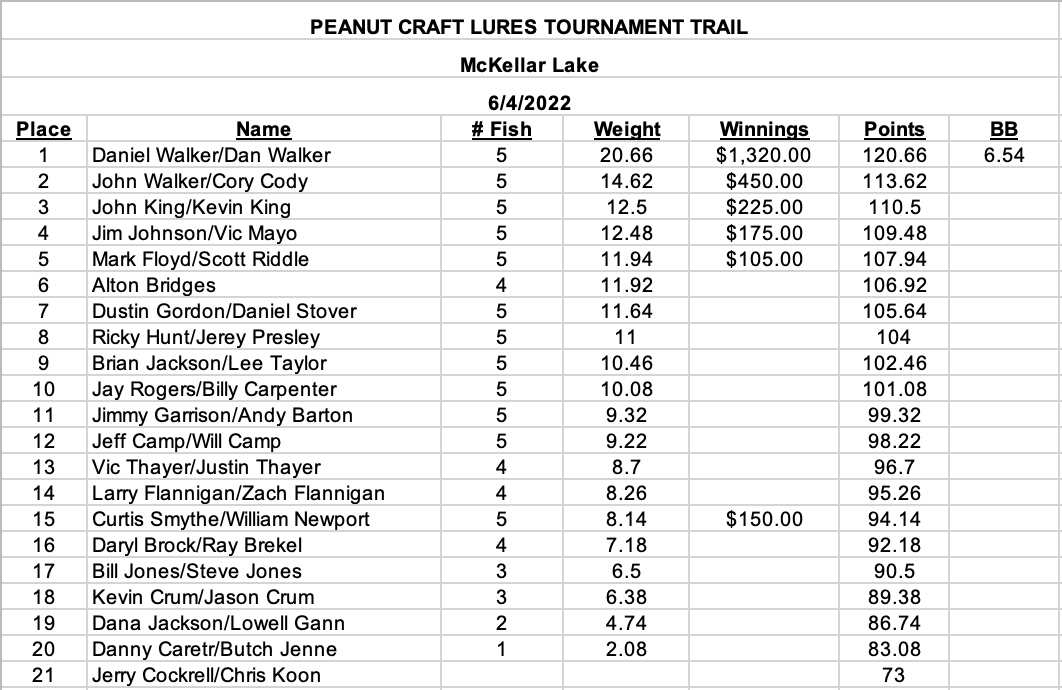Click the Peanut Craft Lures Tournament Trail title
The image size is (1062, 690).
coord(530,27)
